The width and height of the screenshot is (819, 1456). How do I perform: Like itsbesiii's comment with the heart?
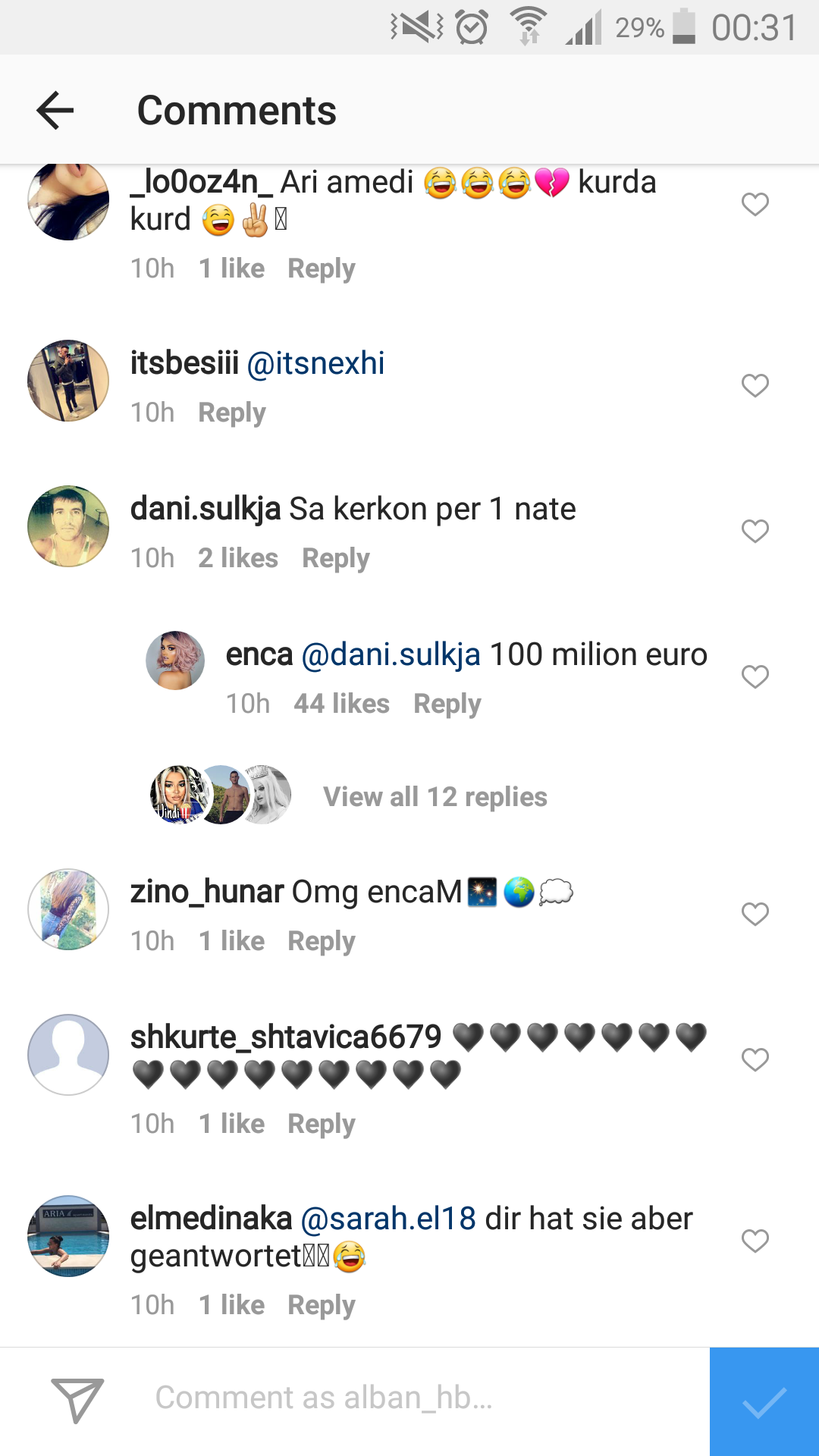coord(755,385)
